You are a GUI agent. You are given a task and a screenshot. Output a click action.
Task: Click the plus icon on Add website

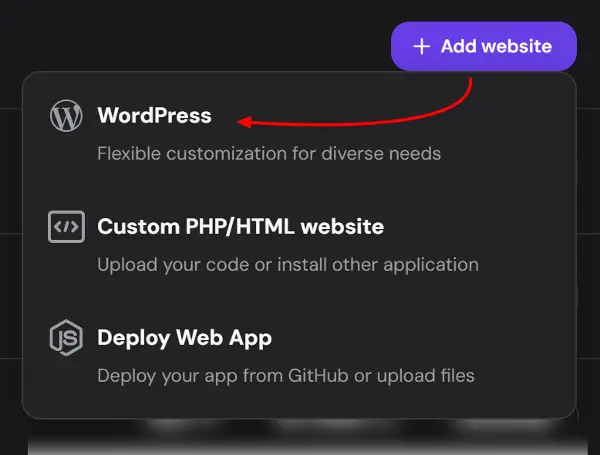click(422, 46)
